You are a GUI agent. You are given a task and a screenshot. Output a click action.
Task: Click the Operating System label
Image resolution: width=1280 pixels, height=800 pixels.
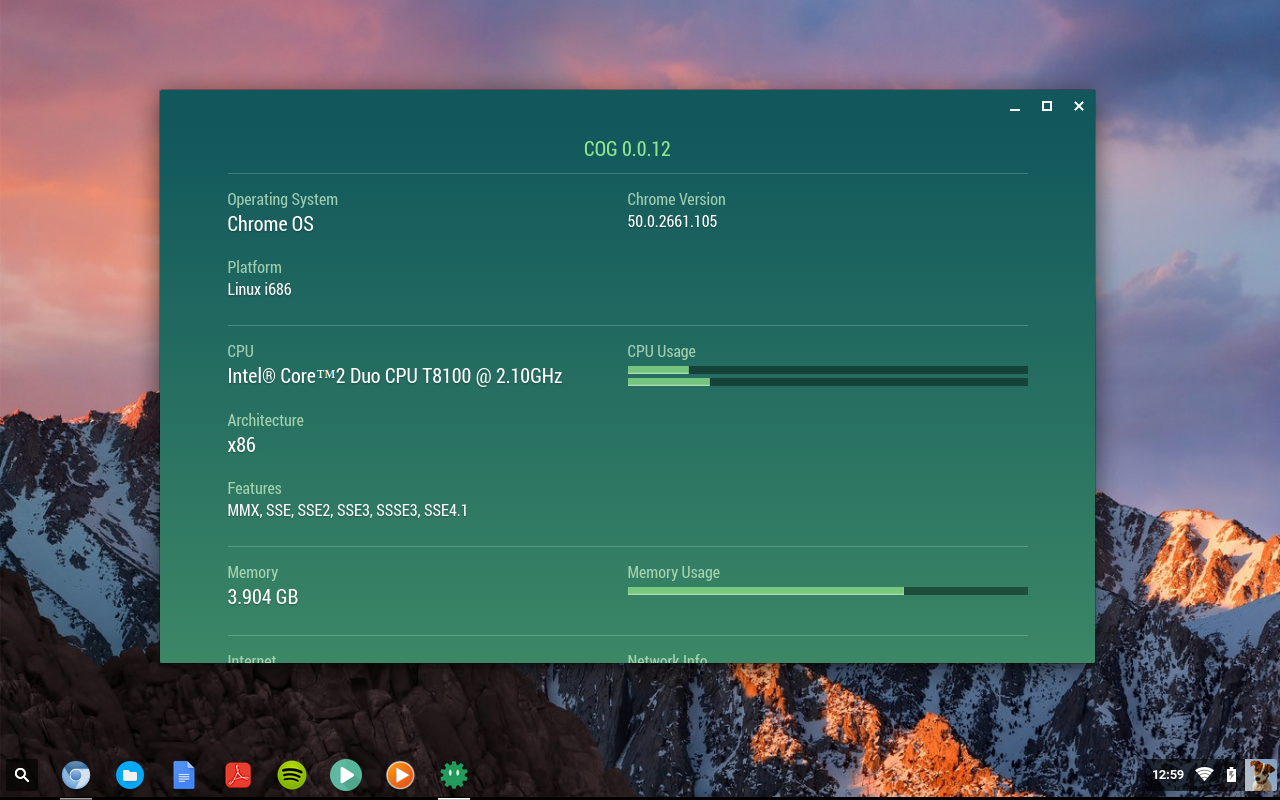283,200
